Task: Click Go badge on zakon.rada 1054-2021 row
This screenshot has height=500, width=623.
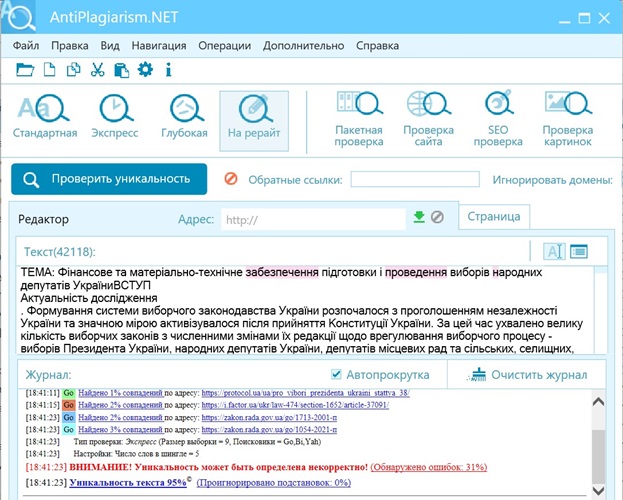Action: [68, 430]
